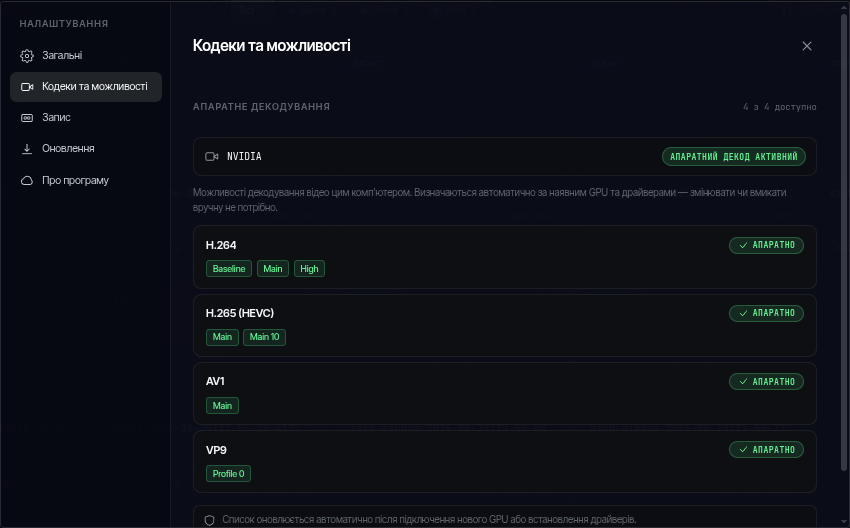Click the checkmark in the H.264 АПАРАТНО badge

tap(743, 245)
